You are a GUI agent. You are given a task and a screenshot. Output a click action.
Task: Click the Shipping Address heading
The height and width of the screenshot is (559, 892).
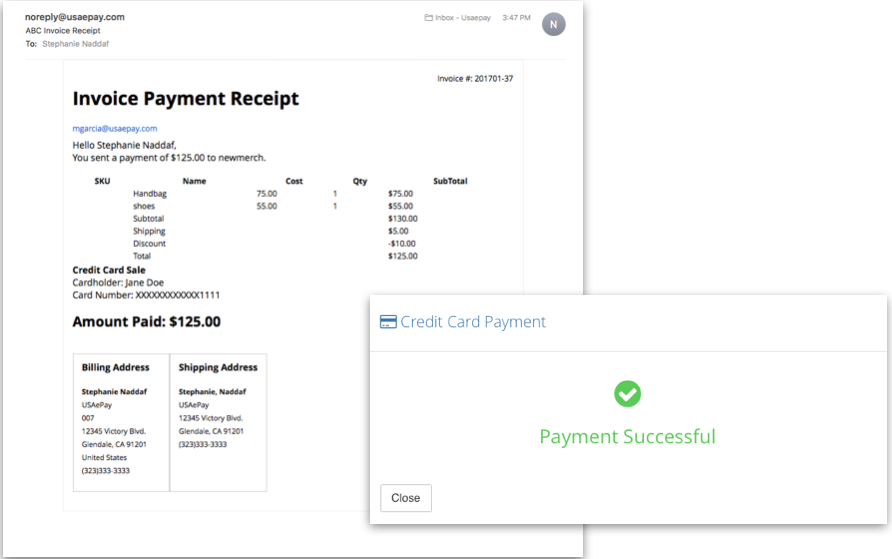pyautogui.click(x=218, y=367)
